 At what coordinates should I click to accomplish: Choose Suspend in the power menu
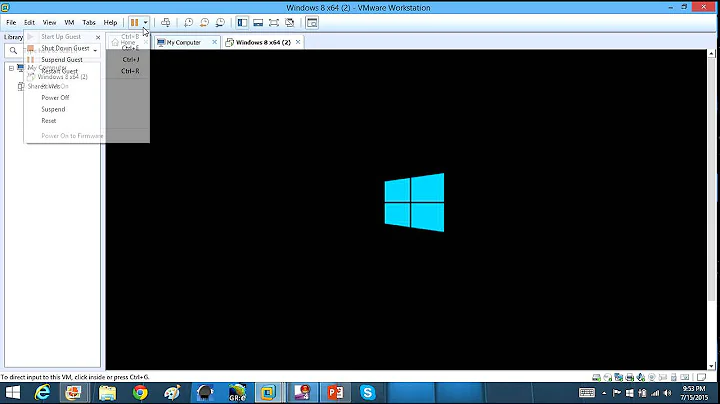[53, 109]
